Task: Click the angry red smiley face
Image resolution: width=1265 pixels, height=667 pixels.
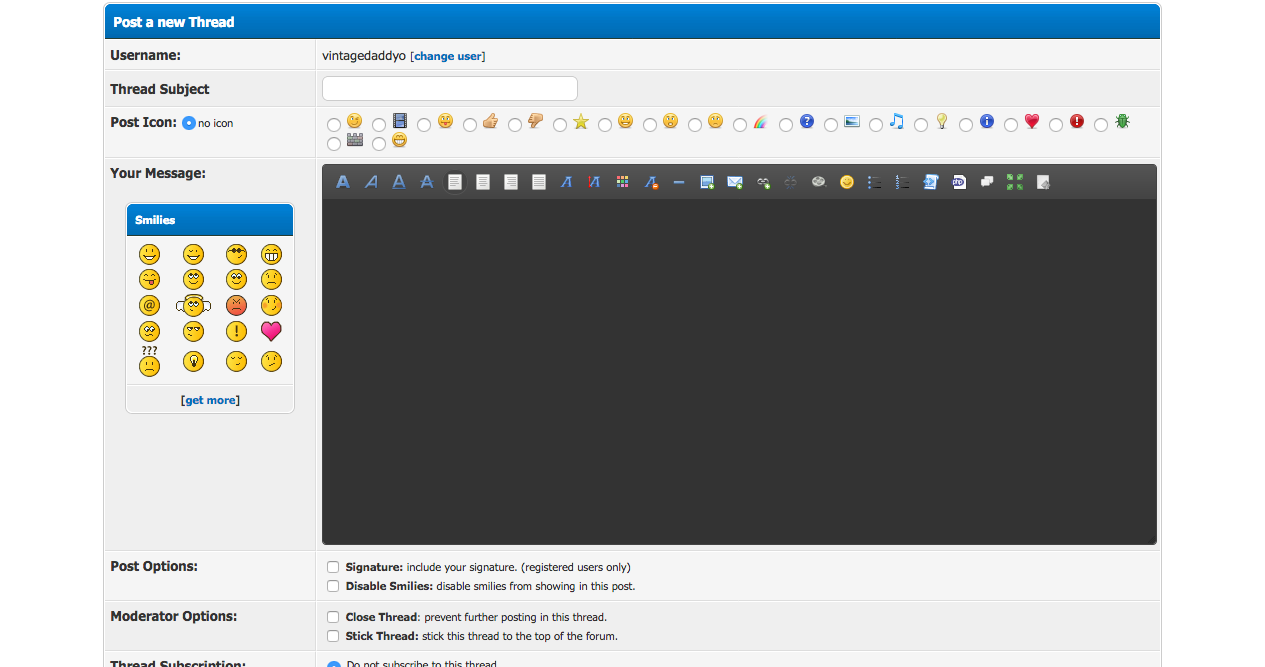Action: [x=236, y=306]
